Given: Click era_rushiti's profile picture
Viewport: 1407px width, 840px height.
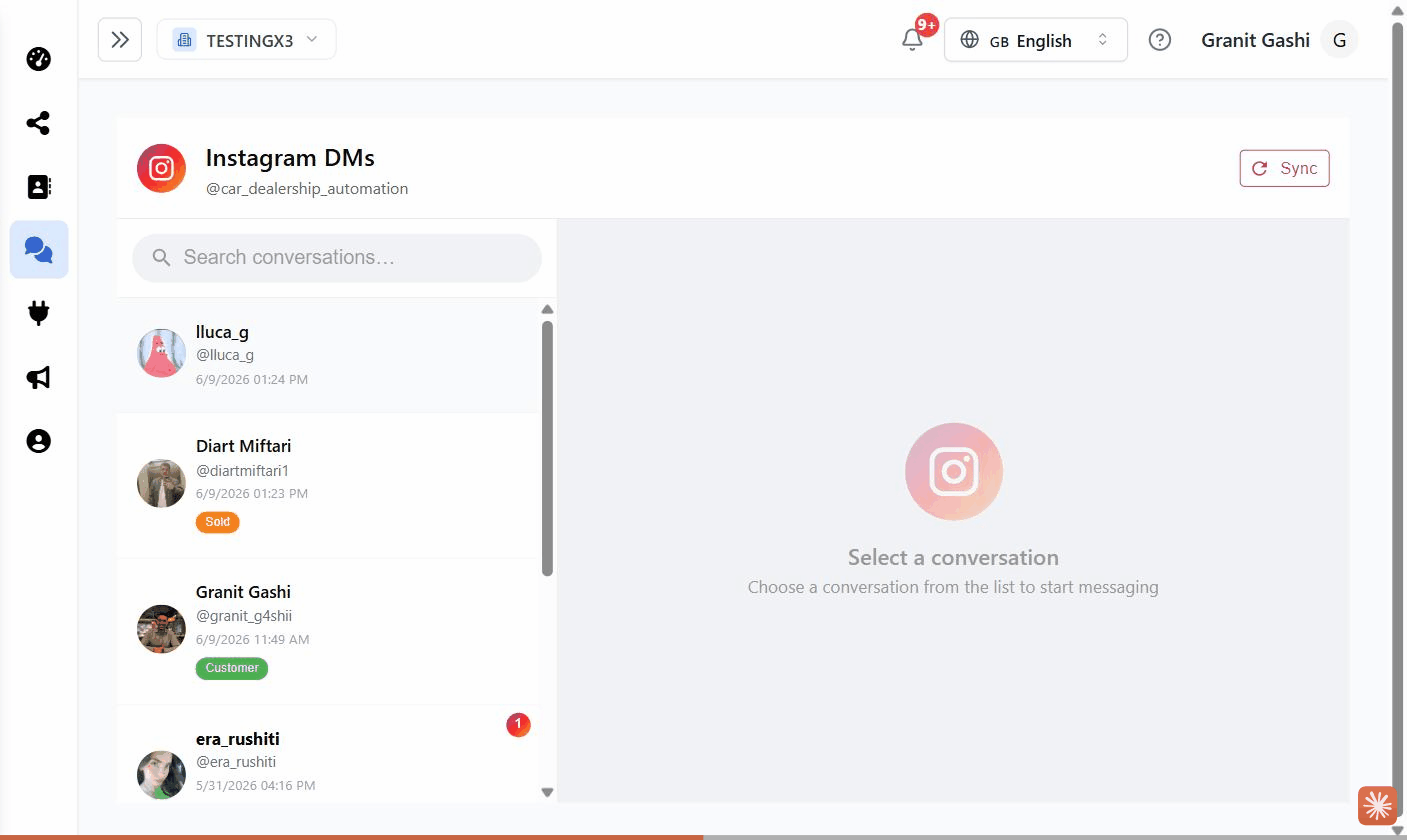Looking at the screenshot, I should 161,775.
